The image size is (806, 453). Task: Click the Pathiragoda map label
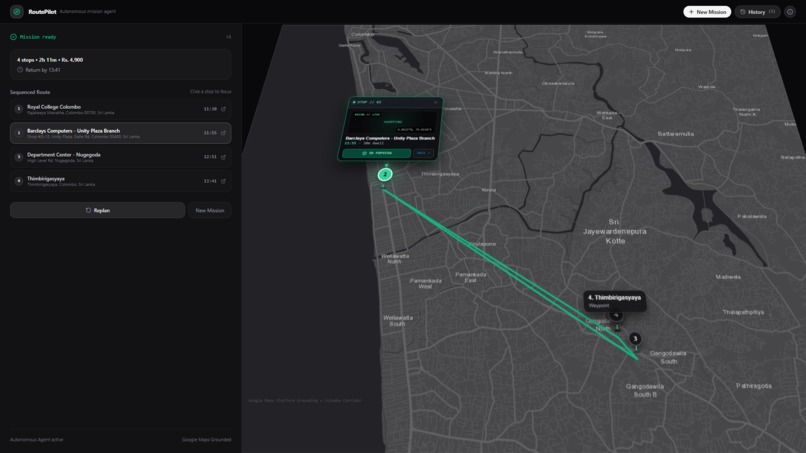pos(754,386)
